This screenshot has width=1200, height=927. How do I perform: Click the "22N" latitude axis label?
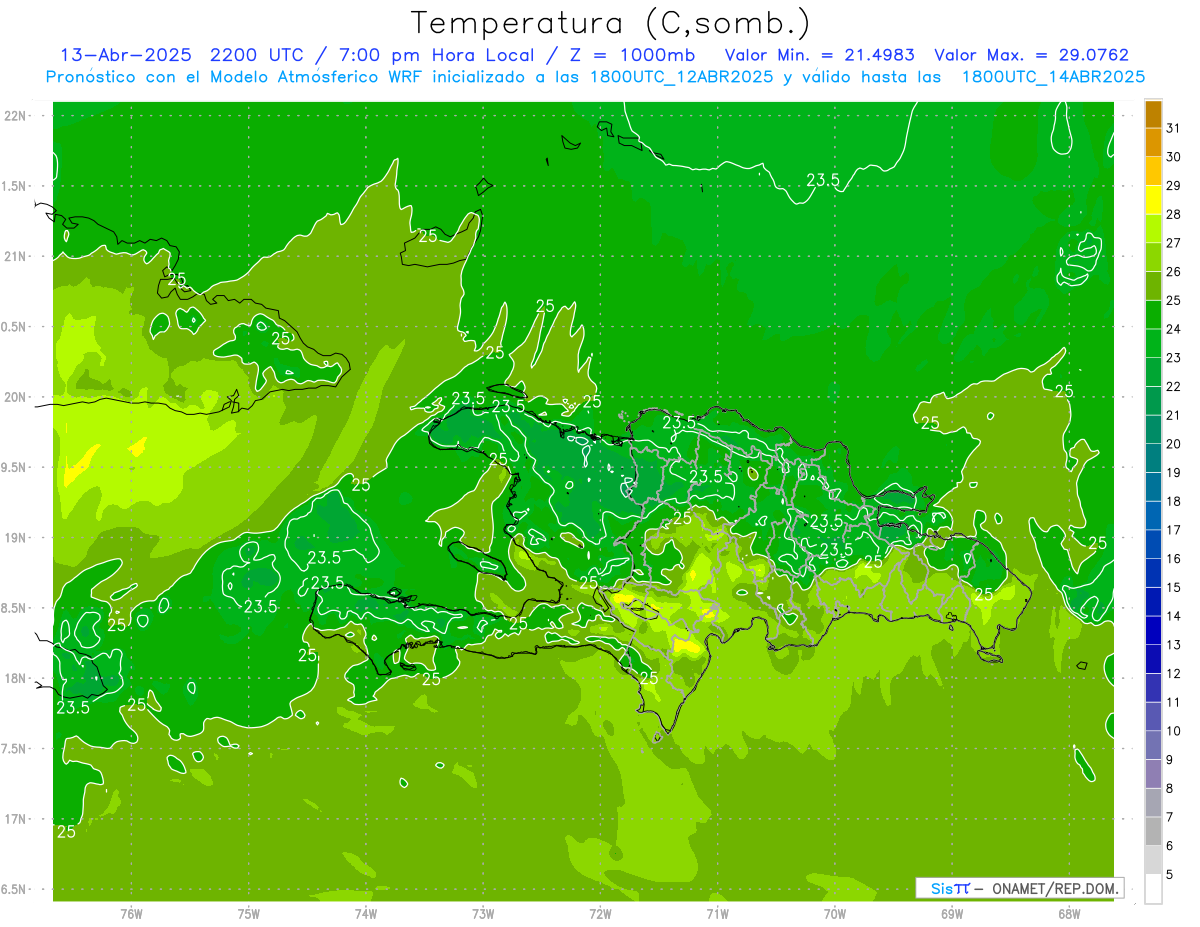point(17,116)
